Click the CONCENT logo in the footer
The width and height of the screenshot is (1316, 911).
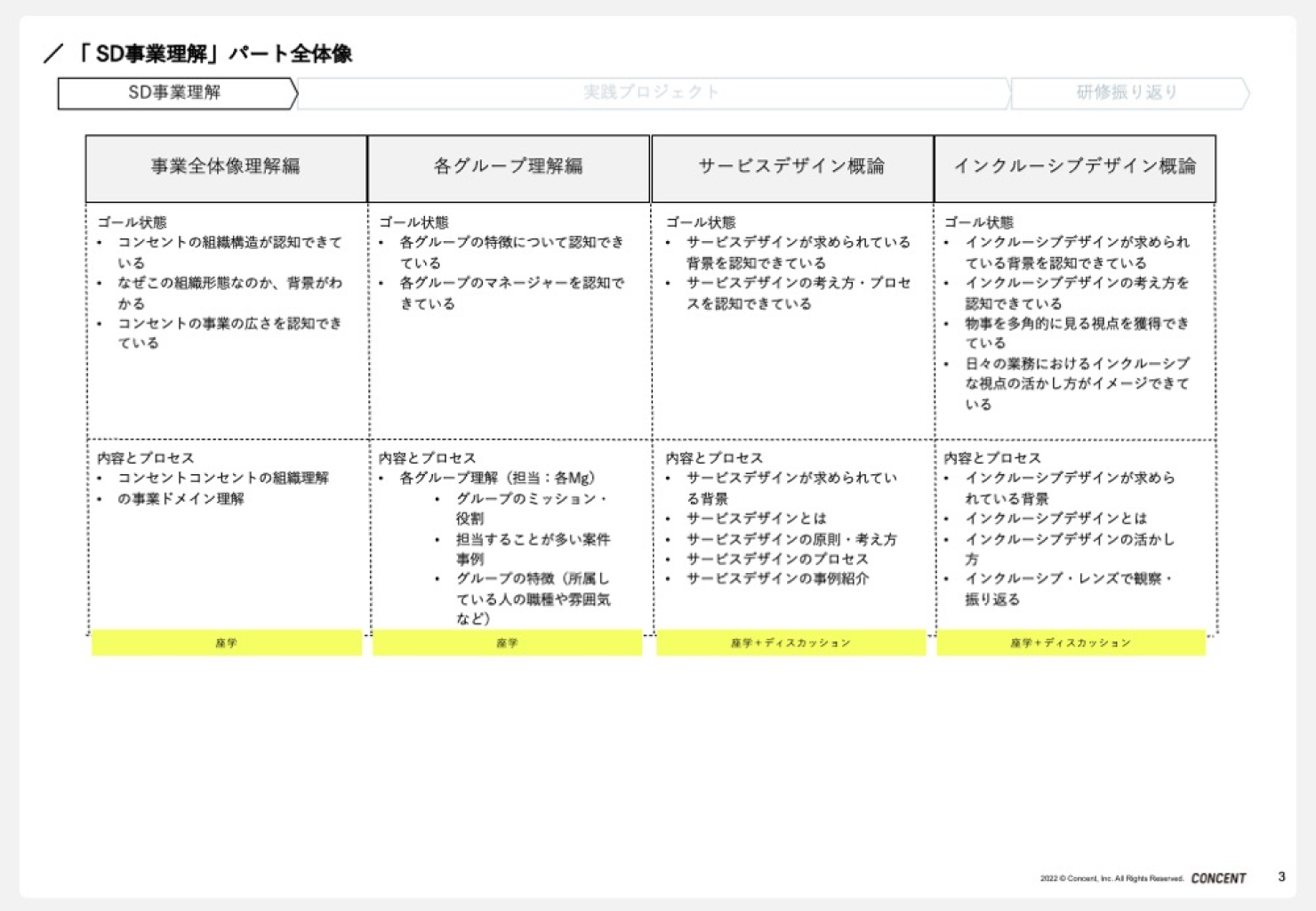(x=1218, y=878)
